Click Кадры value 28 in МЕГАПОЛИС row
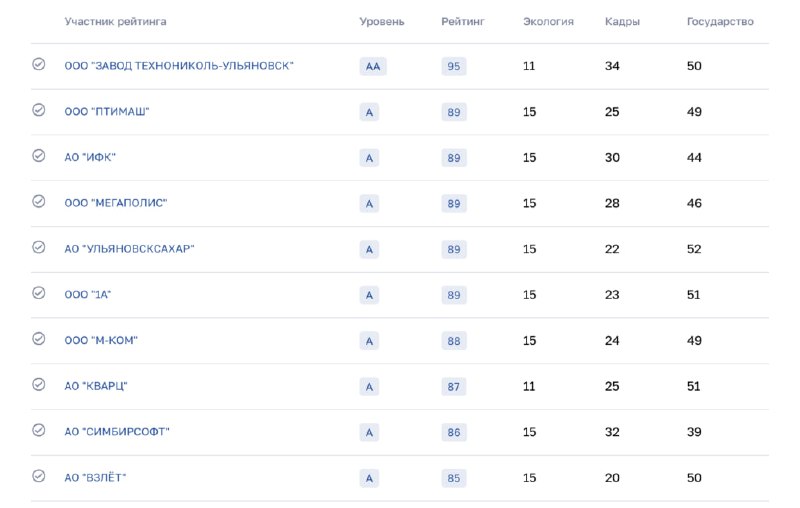 [x=612, y=203]
